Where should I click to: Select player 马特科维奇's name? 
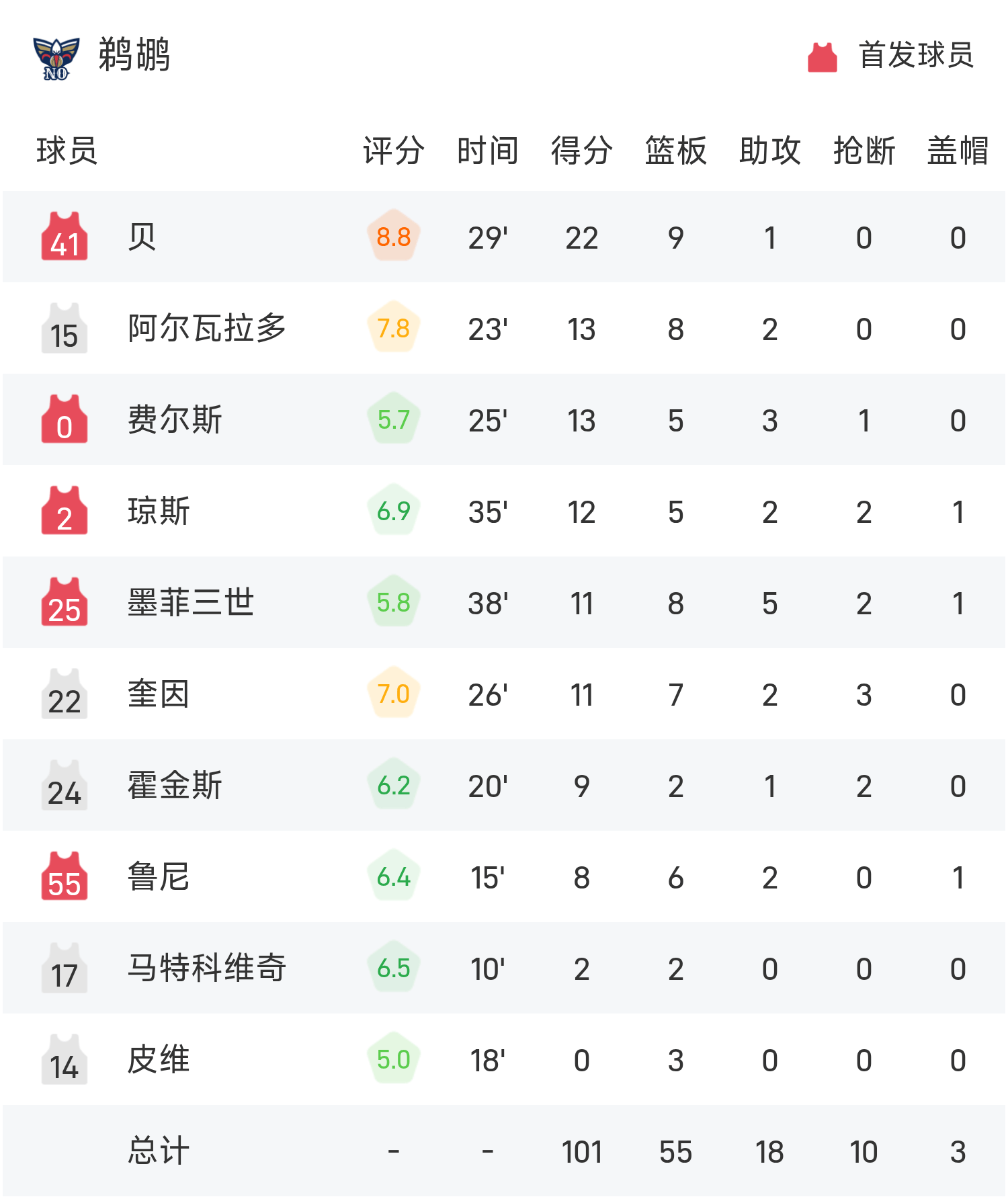point(207,968)
